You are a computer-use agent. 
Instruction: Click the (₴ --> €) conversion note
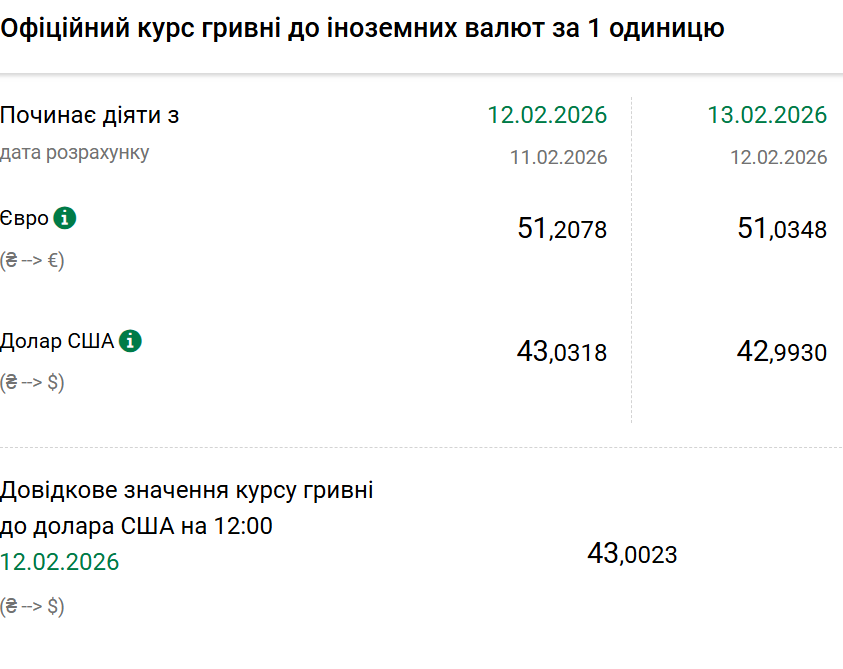pos(32,260)
